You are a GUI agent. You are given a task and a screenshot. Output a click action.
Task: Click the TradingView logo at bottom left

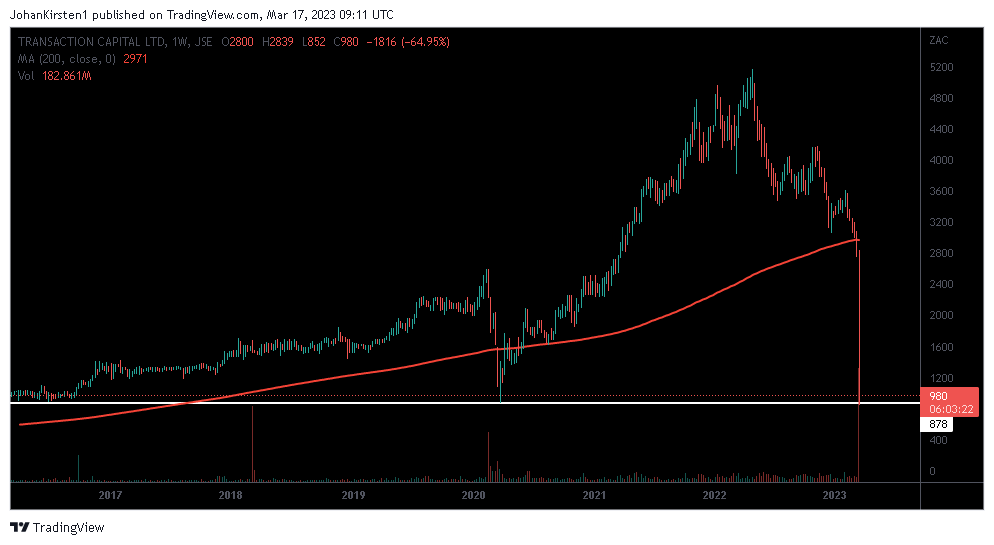coord(57,527)
